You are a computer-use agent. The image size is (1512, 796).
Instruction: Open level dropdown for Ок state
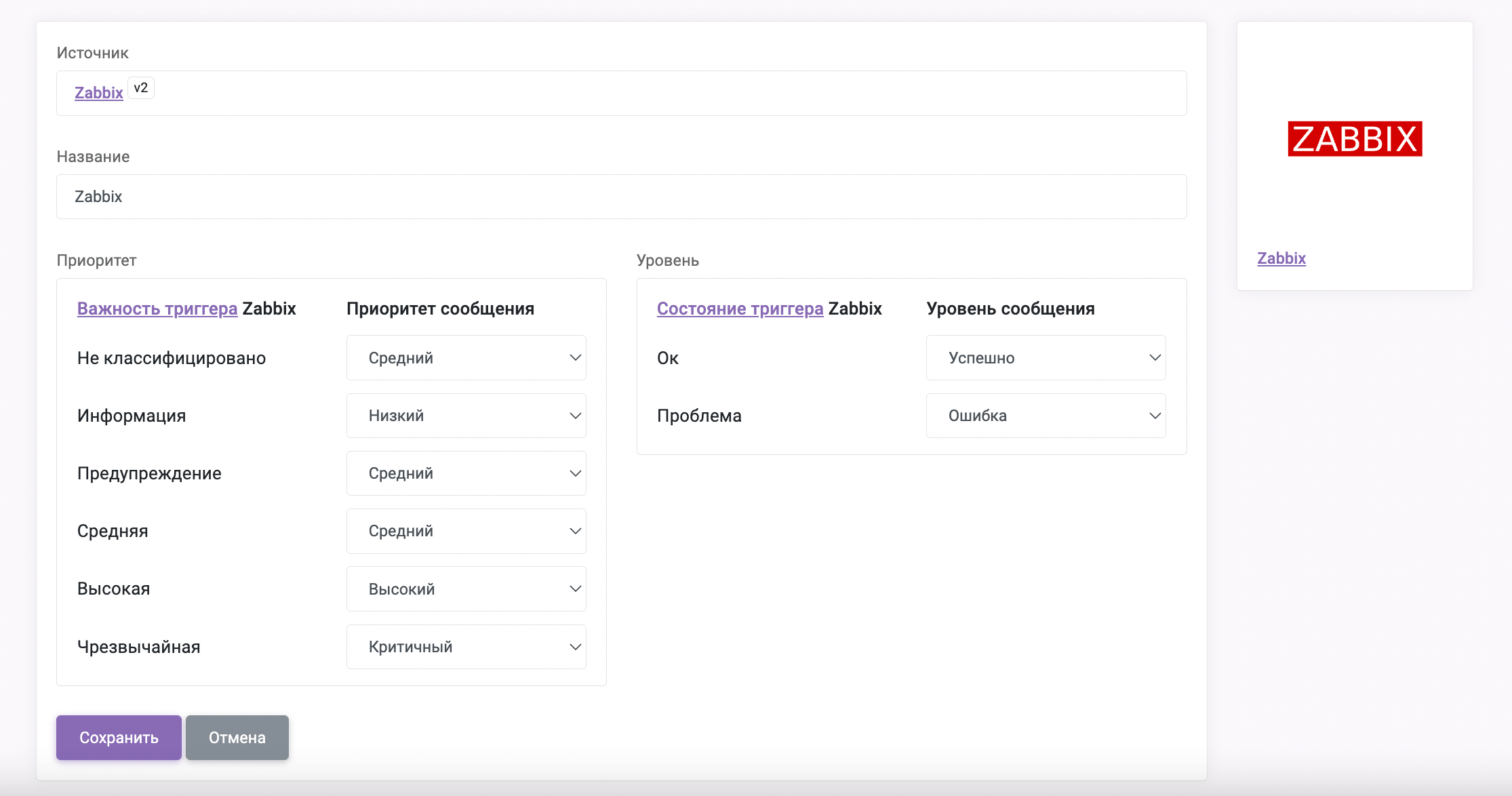click(1046, 358)
